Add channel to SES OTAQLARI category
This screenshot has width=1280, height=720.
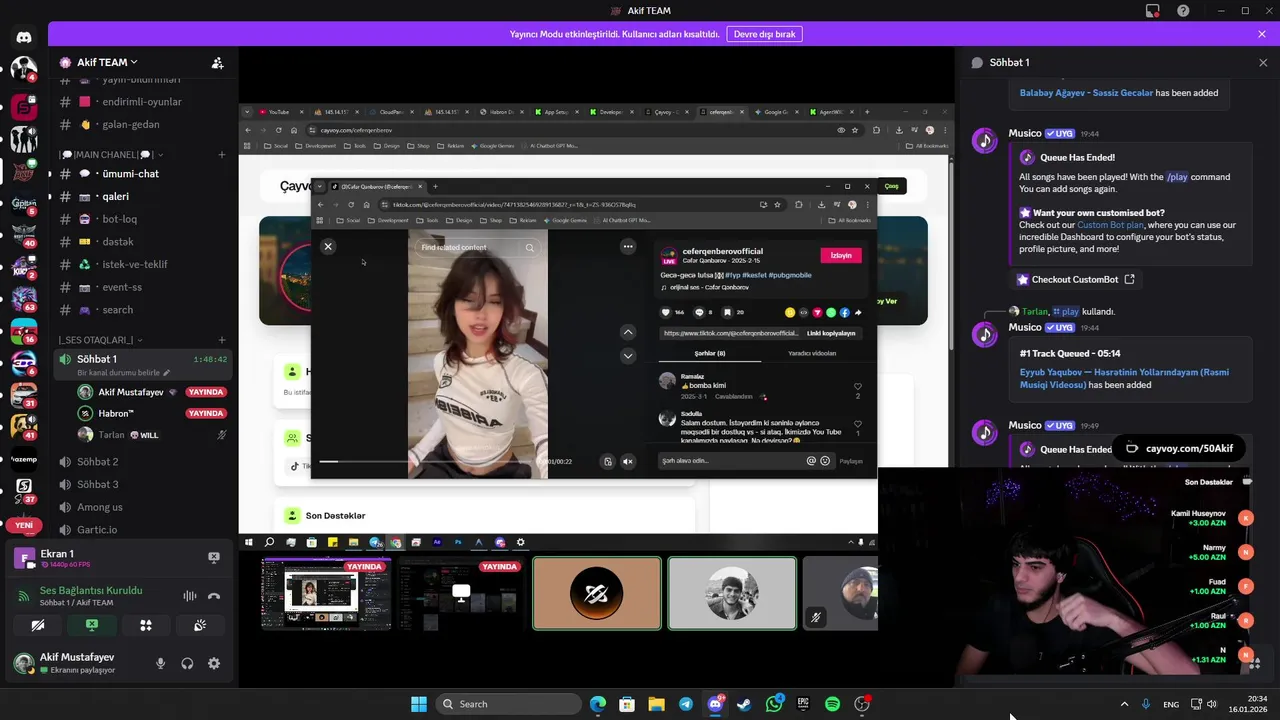[222, 340]
